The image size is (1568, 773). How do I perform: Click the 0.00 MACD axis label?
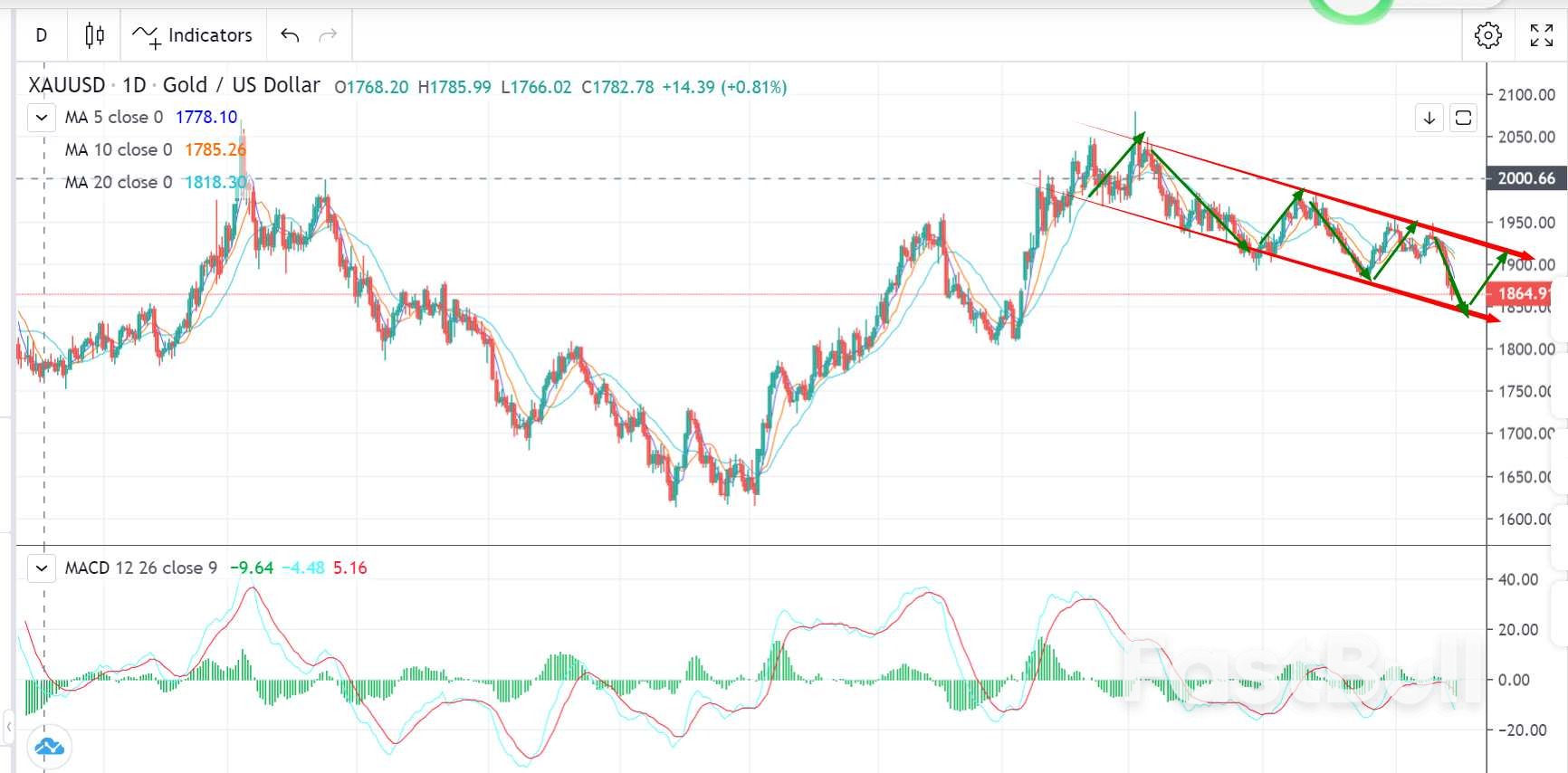[x=1514, y=680]
